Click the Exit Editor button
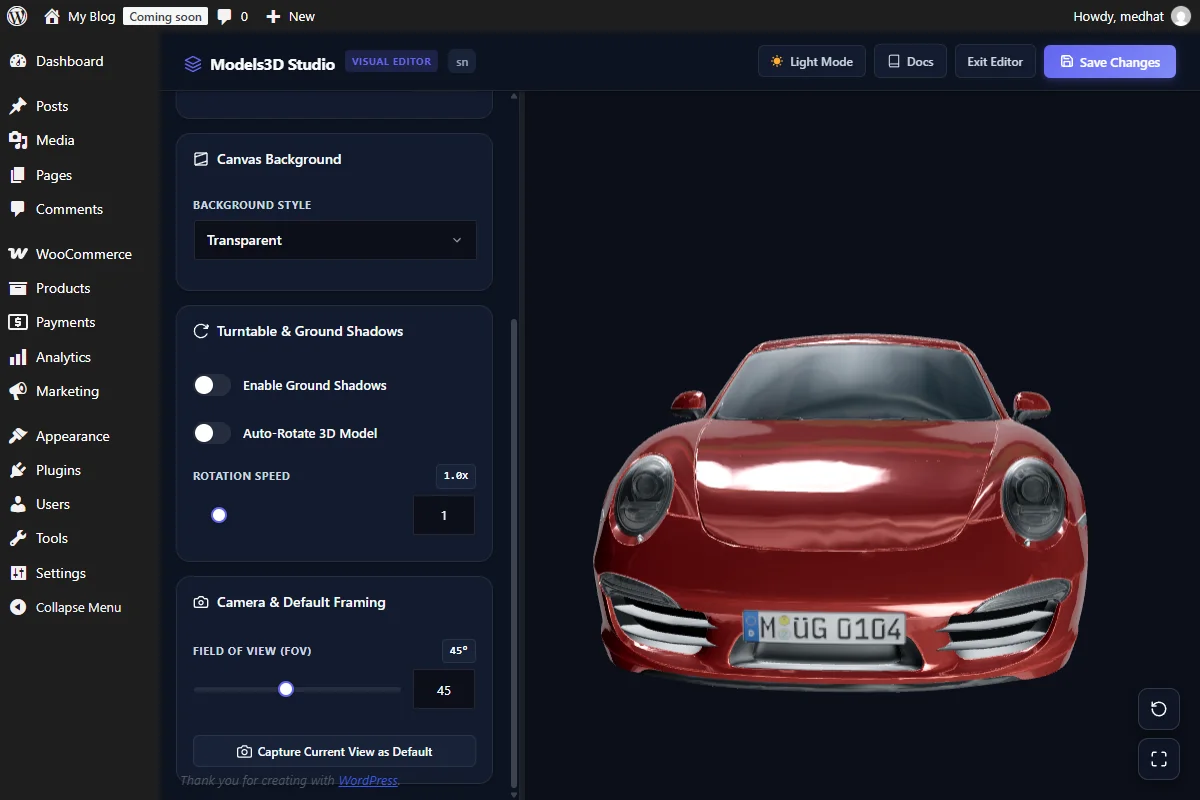Screen dimensions: 1200x800 point(995,62)
